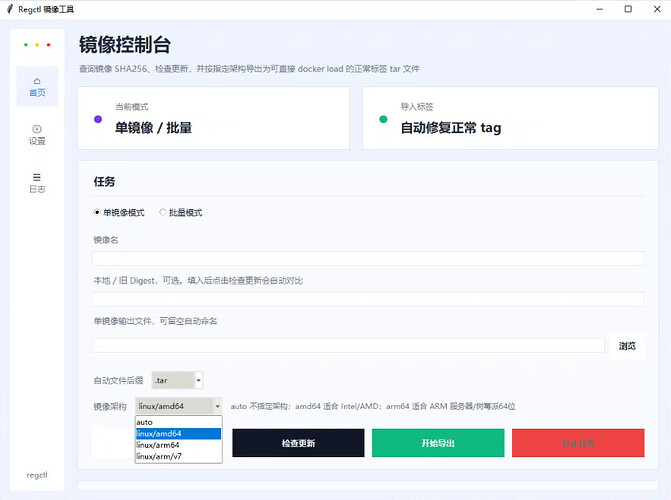Viewport: 671px width, 500px height.
Task: Click the 浏览 browse button
Action: [627, 346]
